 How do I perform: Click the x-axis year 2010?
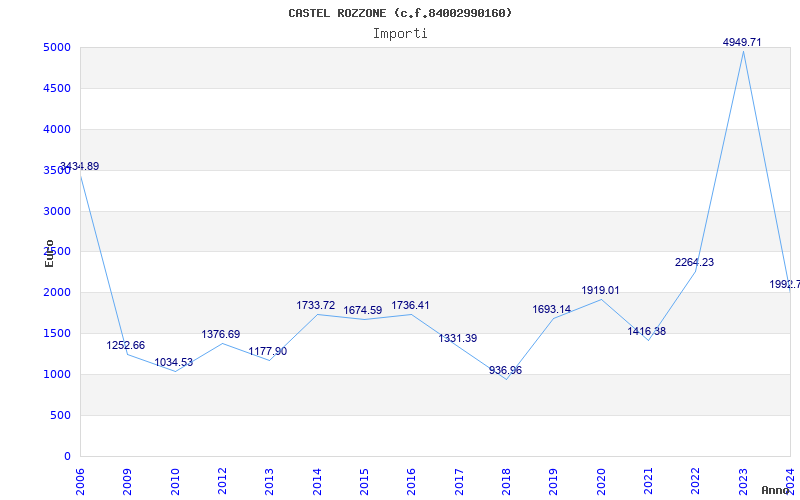174,482
